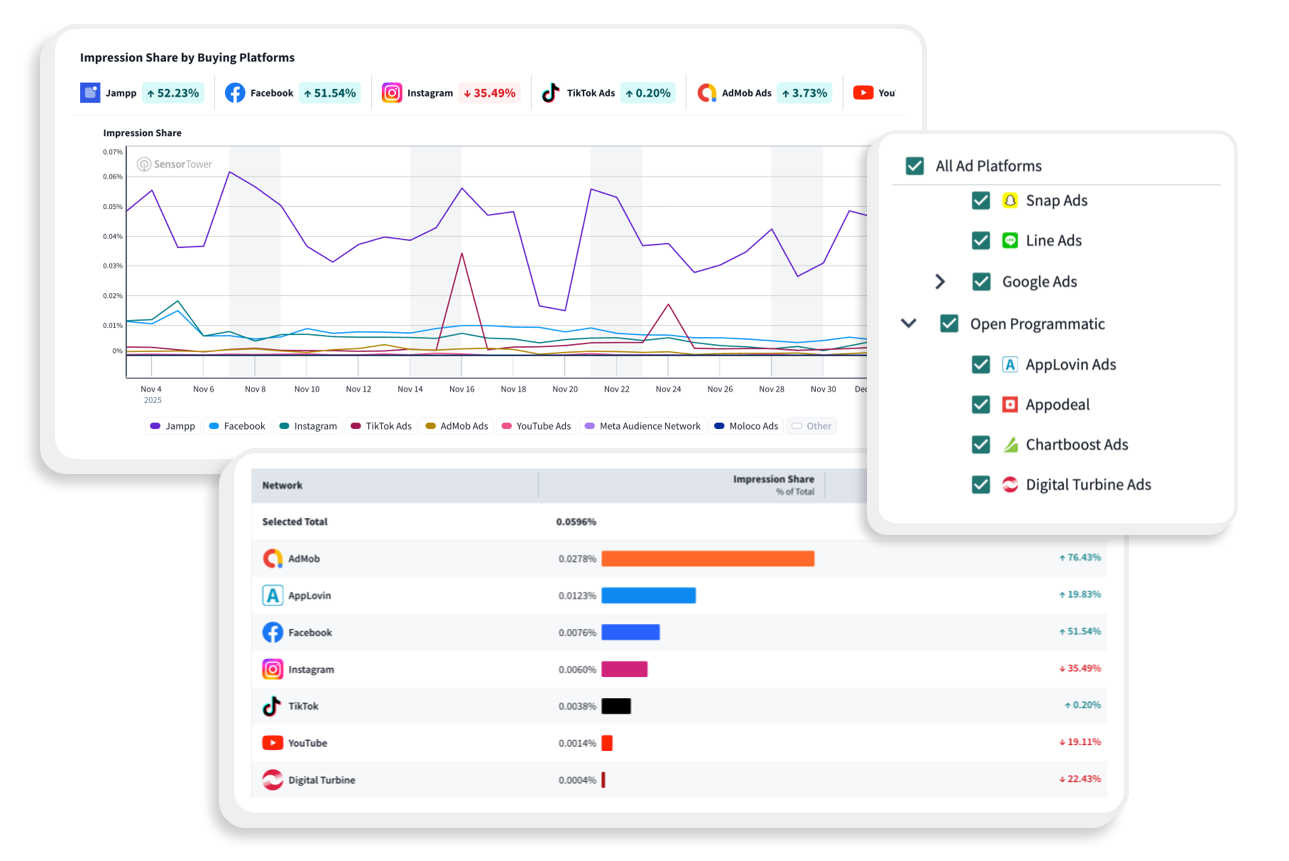
Task: Expand the Google Ads group chevron
Action: (940, 282)
